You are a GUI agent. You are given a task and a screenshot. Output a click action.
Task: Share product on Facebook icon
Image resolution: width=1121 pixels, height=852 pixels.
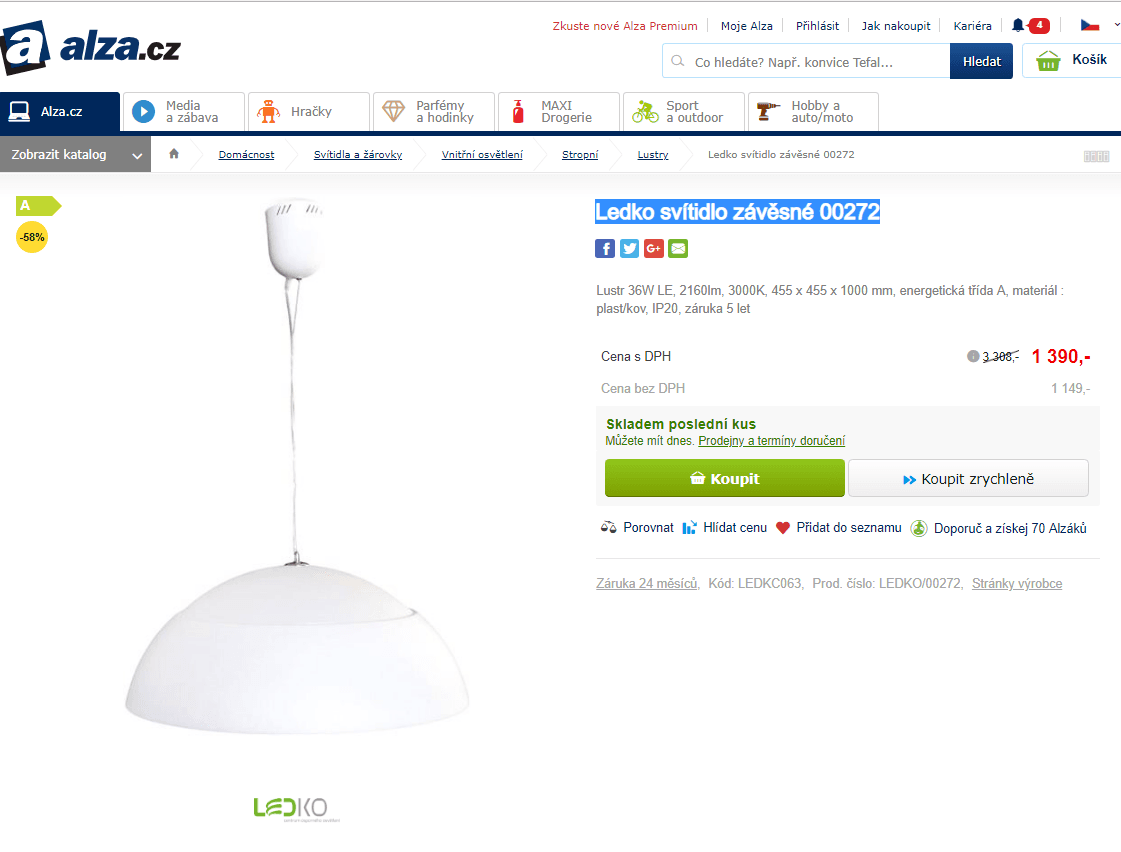[x=605, y=248]
